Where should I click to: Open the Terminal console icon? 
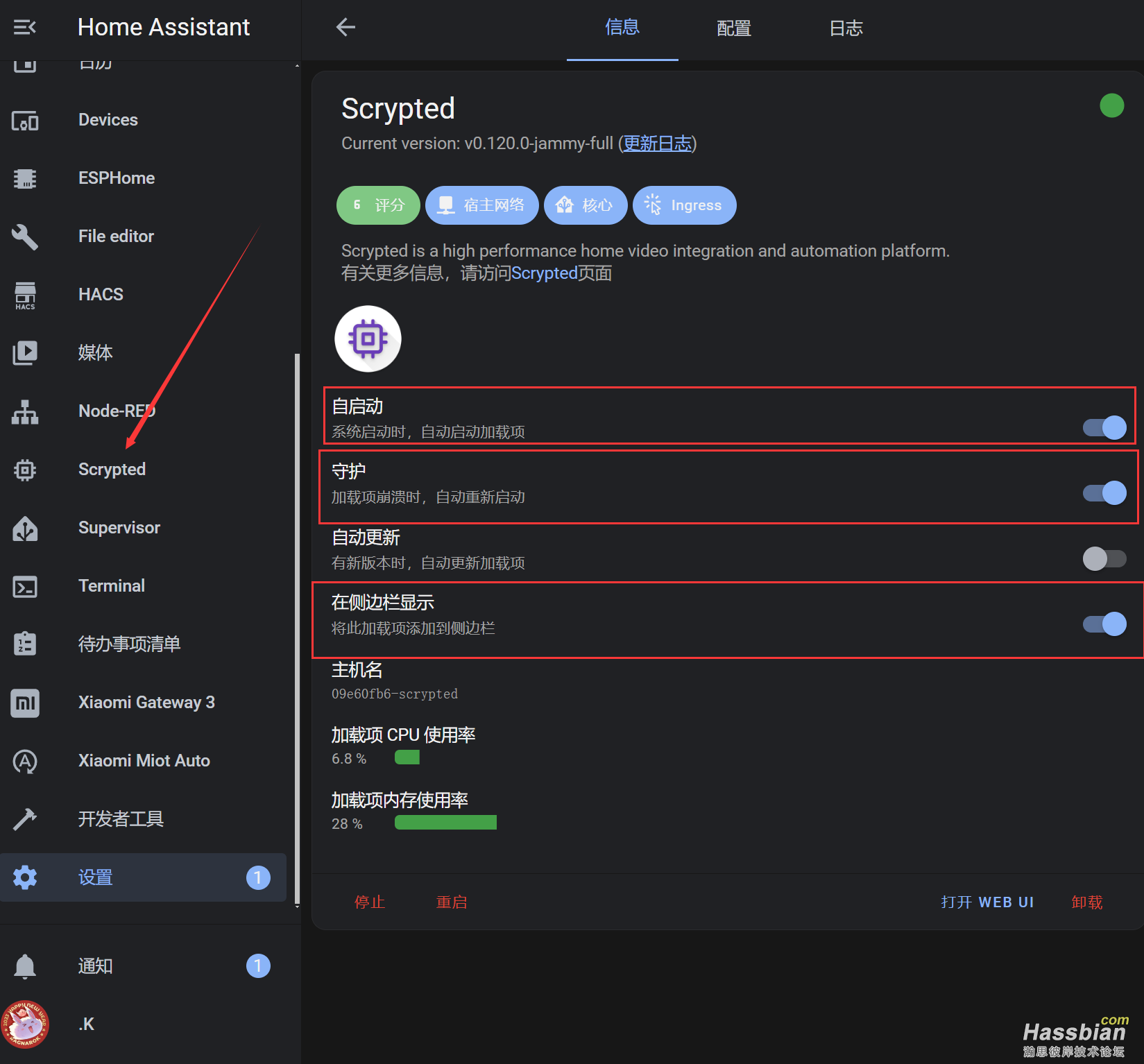pos(25,586)
